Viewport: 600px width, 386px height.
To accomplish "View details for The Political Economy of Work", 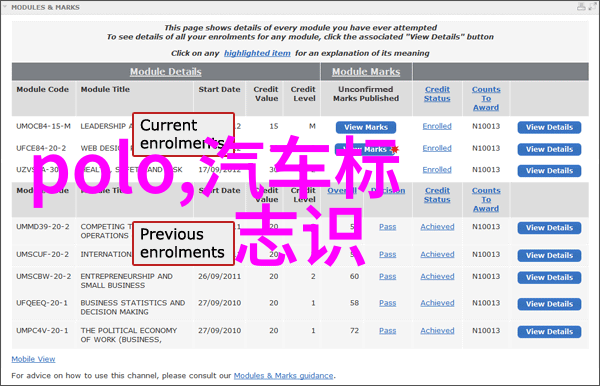I will coord(549,332).
